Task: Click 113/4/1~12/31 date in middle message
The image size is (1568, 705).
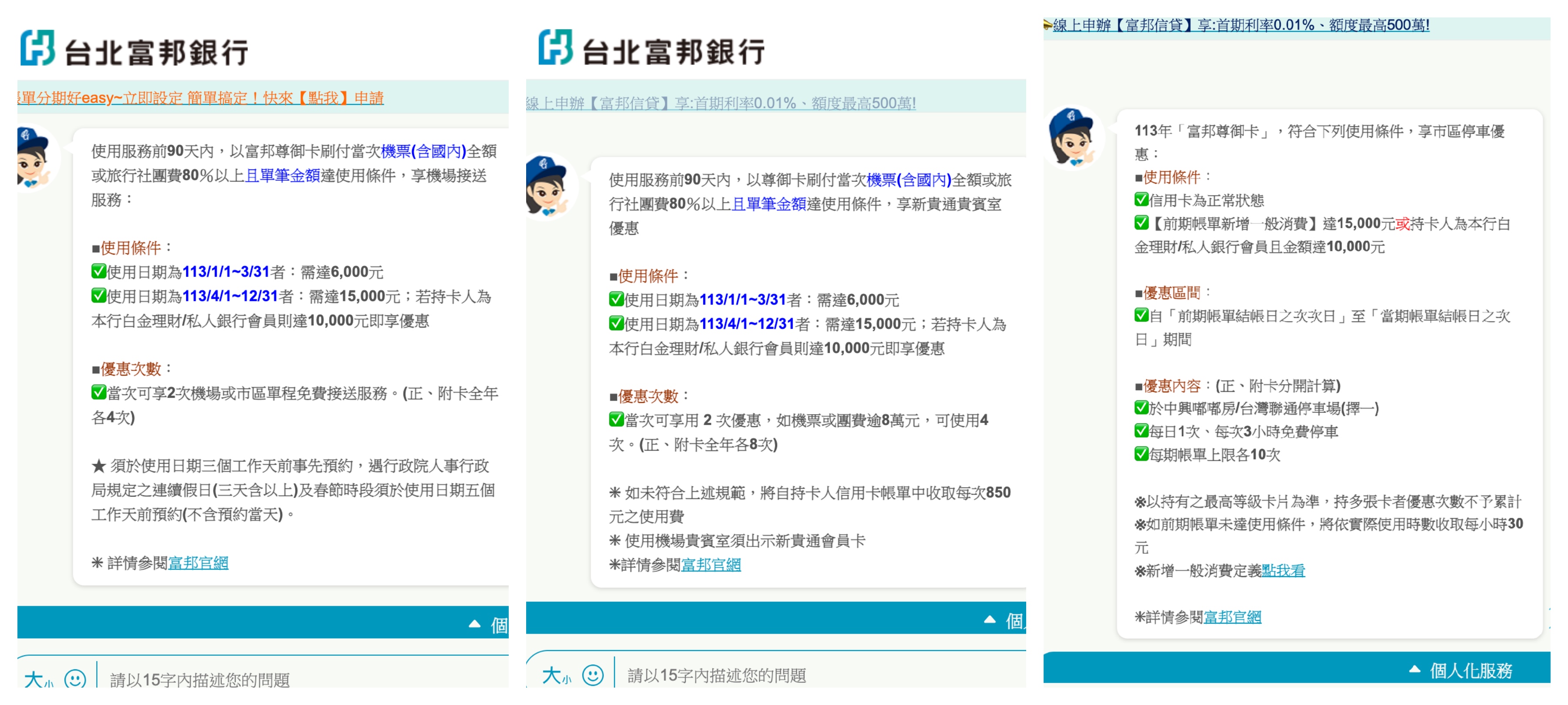Action: [x=747, y=324]
